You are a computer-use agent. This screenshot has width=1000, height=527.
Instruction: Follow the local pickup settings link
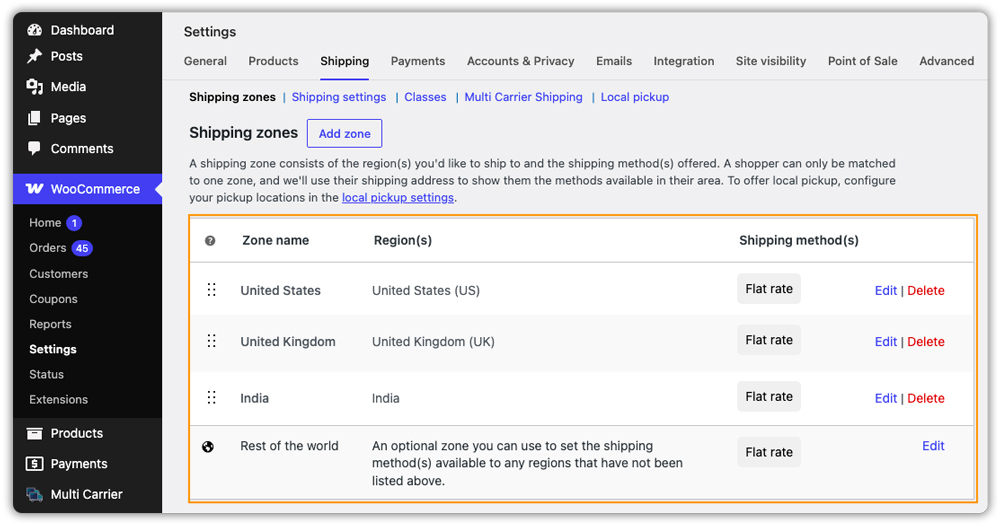click(x=398, y=198)
